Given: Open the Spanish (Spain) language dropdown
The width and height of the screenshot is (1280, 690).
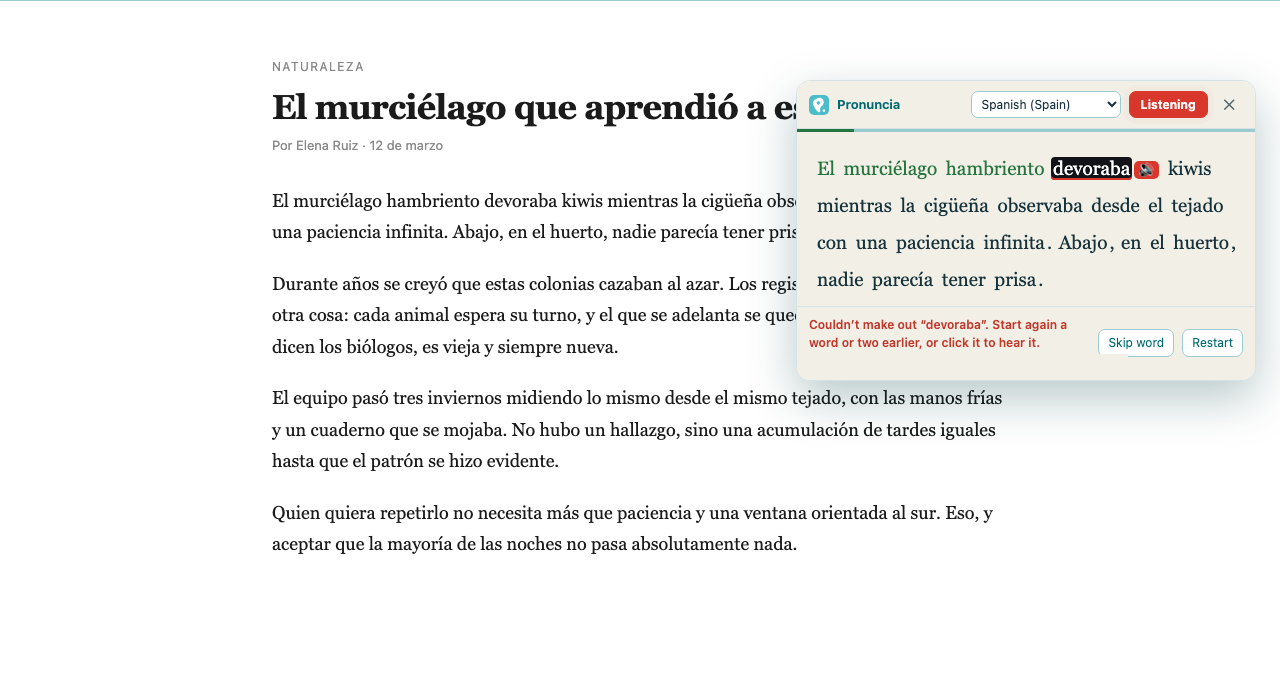Looking at the screenshot, I should click(x=1046, y=105).
